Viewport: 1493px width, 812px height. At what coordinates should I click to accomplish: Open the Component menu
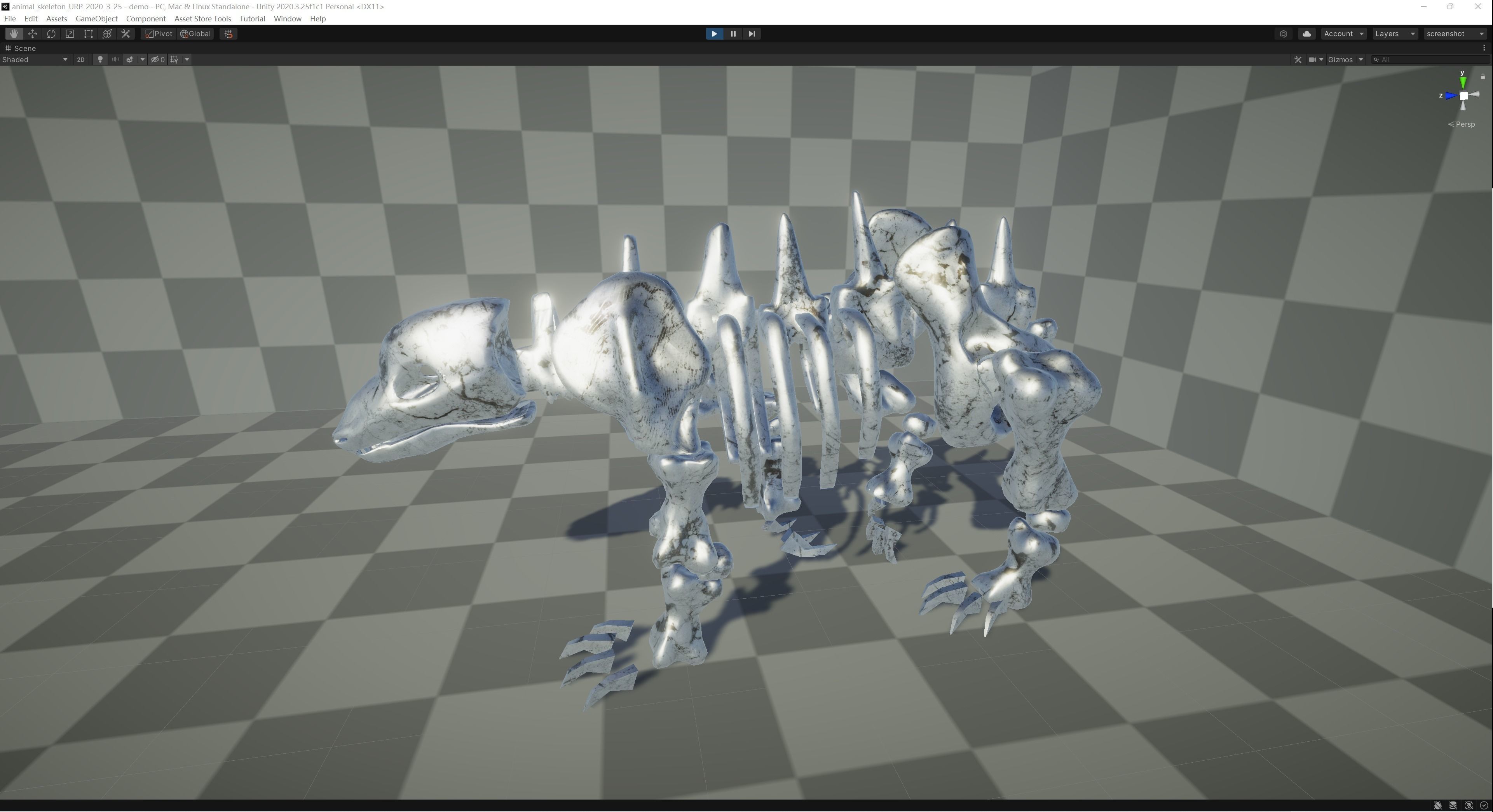tap(145, 19)
